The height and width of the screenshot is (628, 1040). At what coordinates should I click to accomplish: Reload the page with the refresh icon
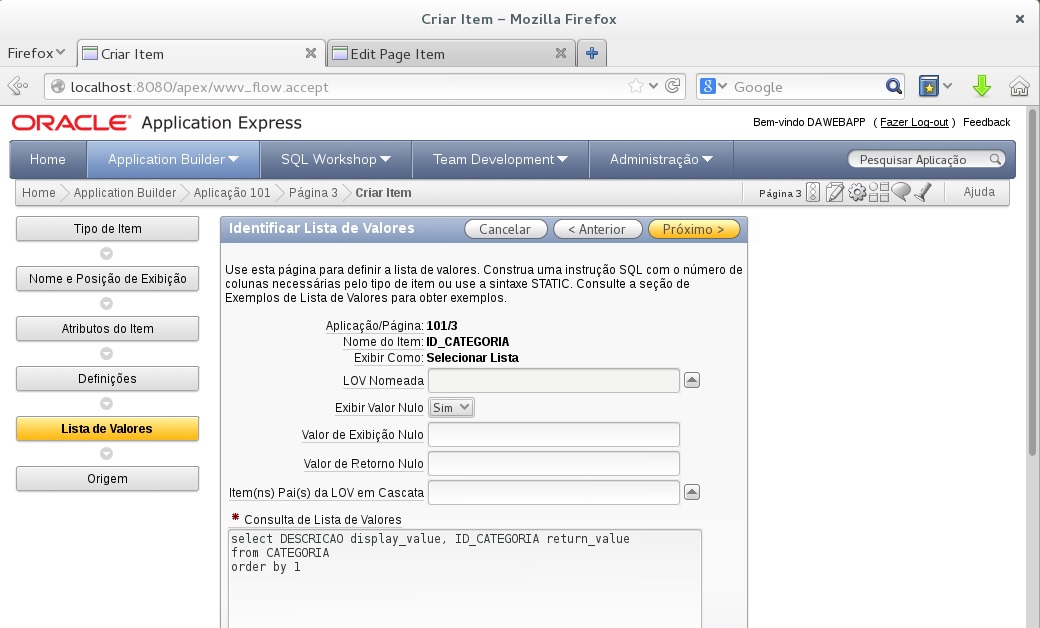click(x=673, y=87)
